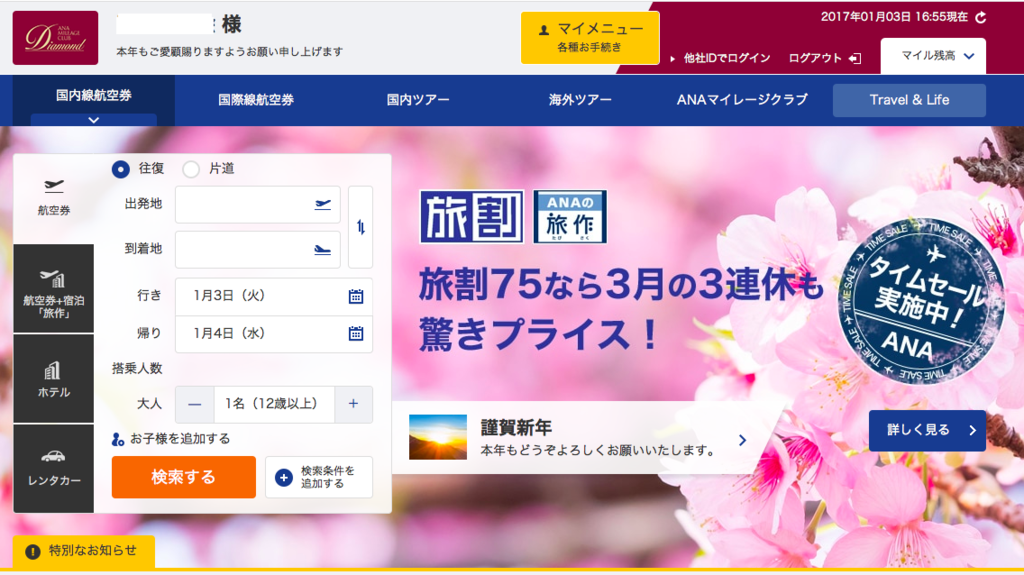
Task: Select the ホテル sidebar tab
Action: [54, 379]
